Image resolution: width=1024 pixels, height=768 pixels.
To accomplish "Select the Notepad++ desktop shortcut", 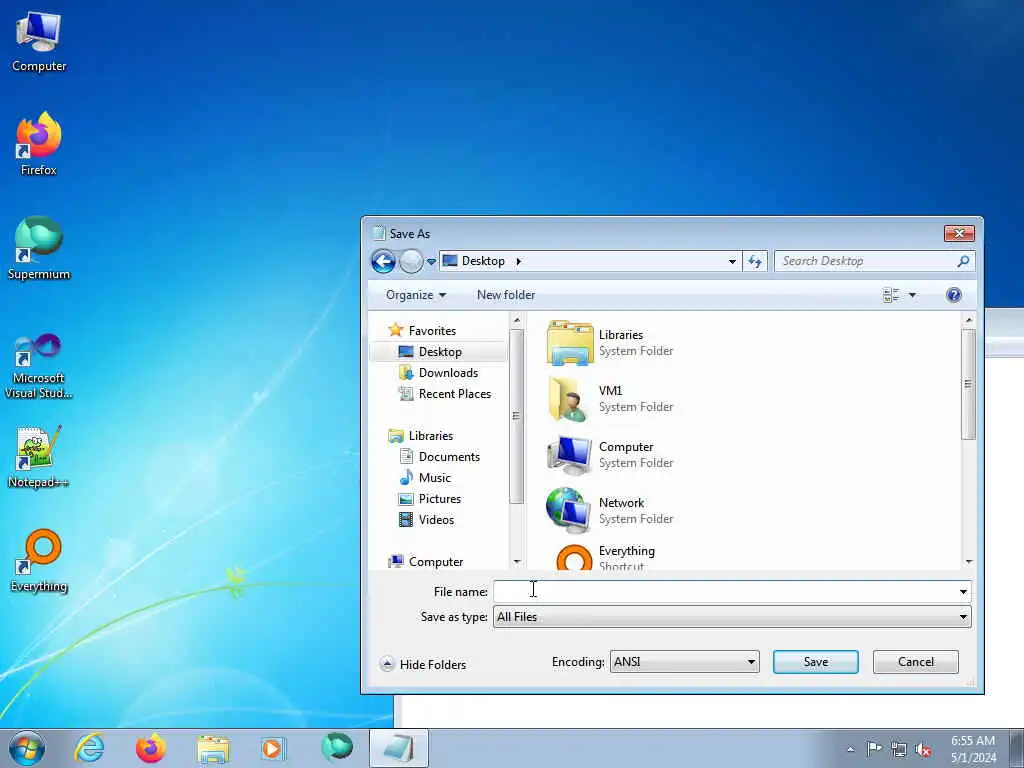I will (x=39, y=457).
